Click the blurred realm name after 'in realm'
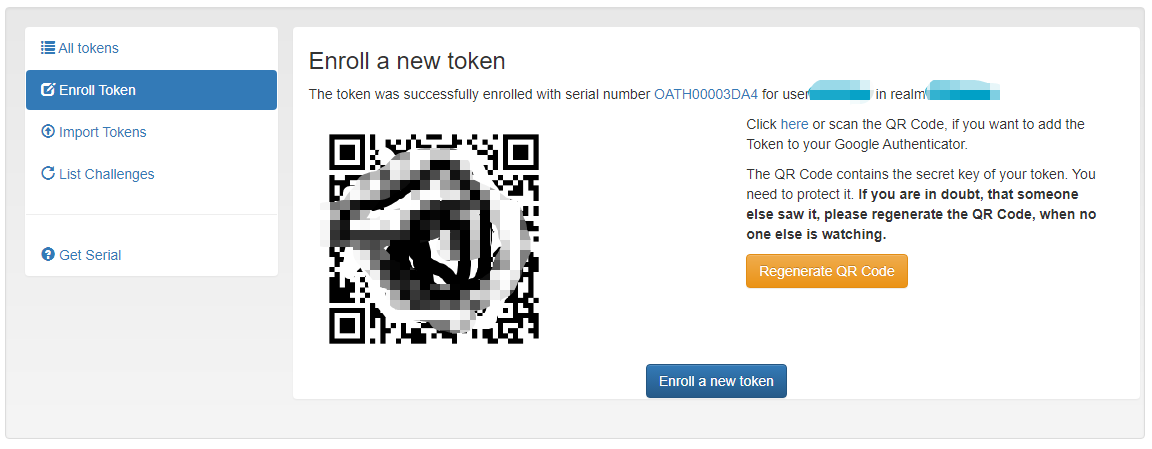The width and height of the screenshot is (1152, 449). [963, 91]
